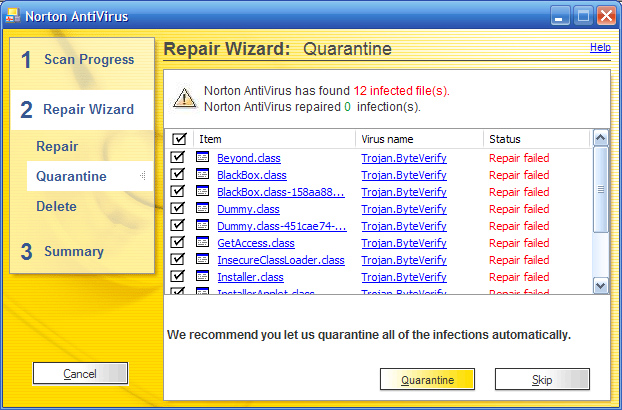Click the scrollbar up arrow in the list
The width and height of the screenshot is (622, 410).
[601, 138]
